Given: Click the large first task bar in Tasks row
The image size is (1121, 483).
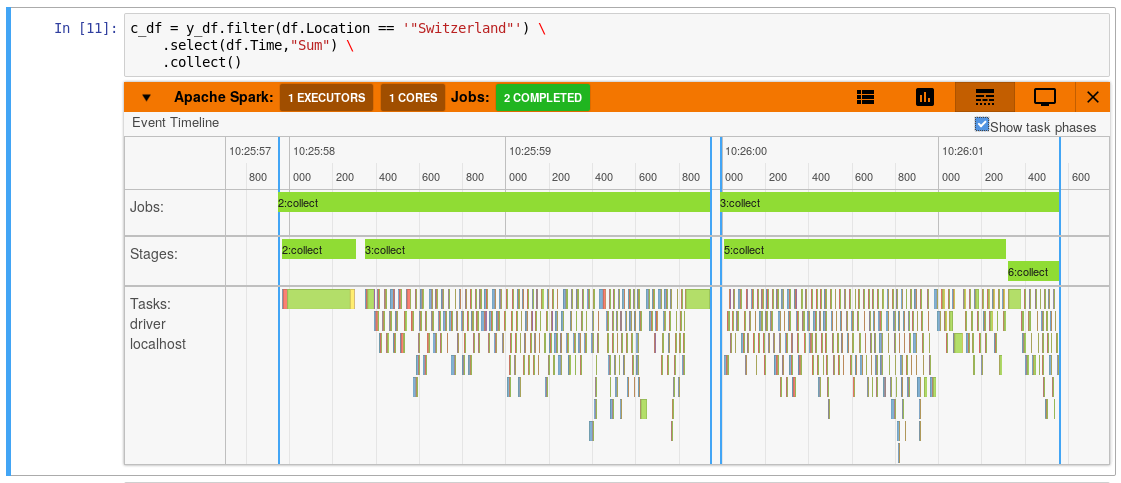Looking at the screenshot, I should pos(319,298).
